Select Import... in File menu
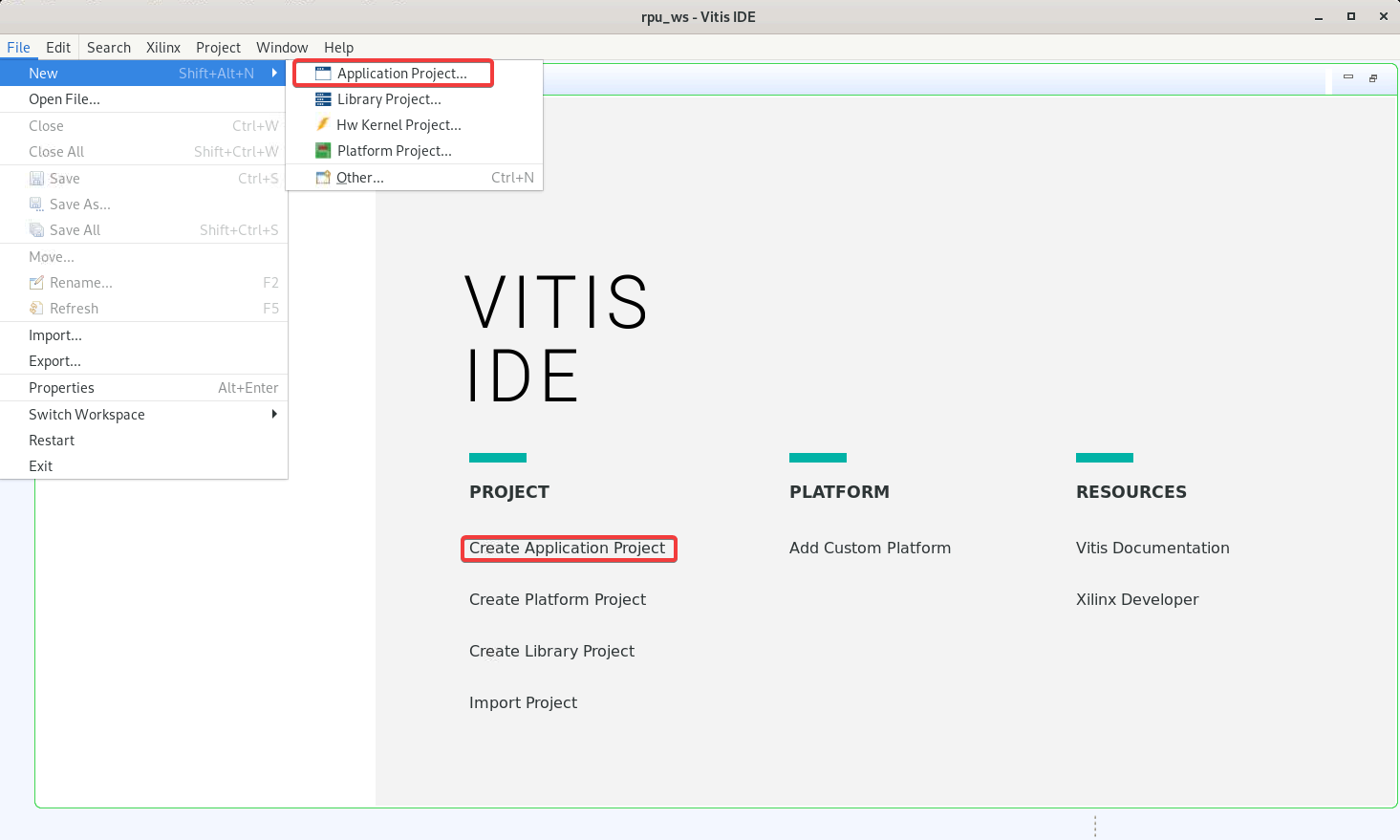The image size is (1400, 840). tap(143, 334)
